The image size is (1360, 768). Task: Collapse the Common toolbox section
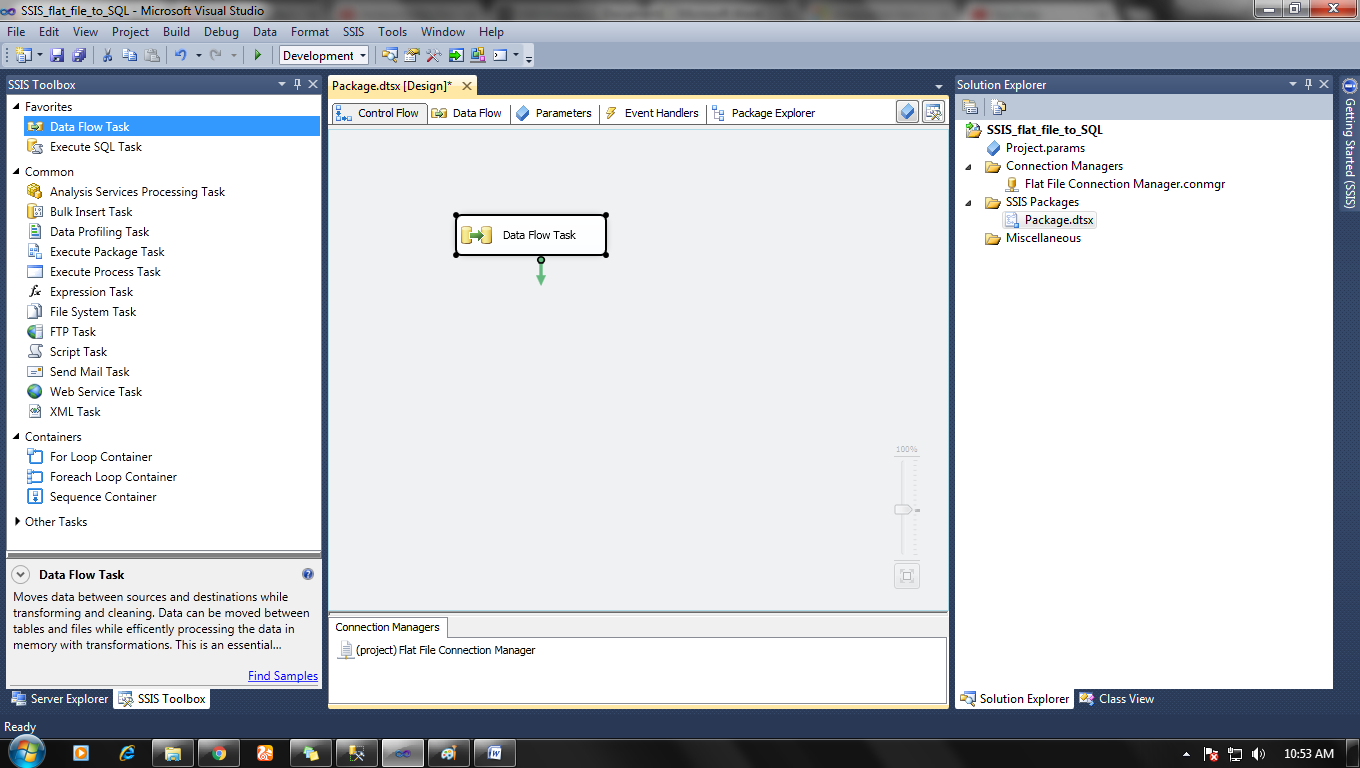(x=17, y=172)
